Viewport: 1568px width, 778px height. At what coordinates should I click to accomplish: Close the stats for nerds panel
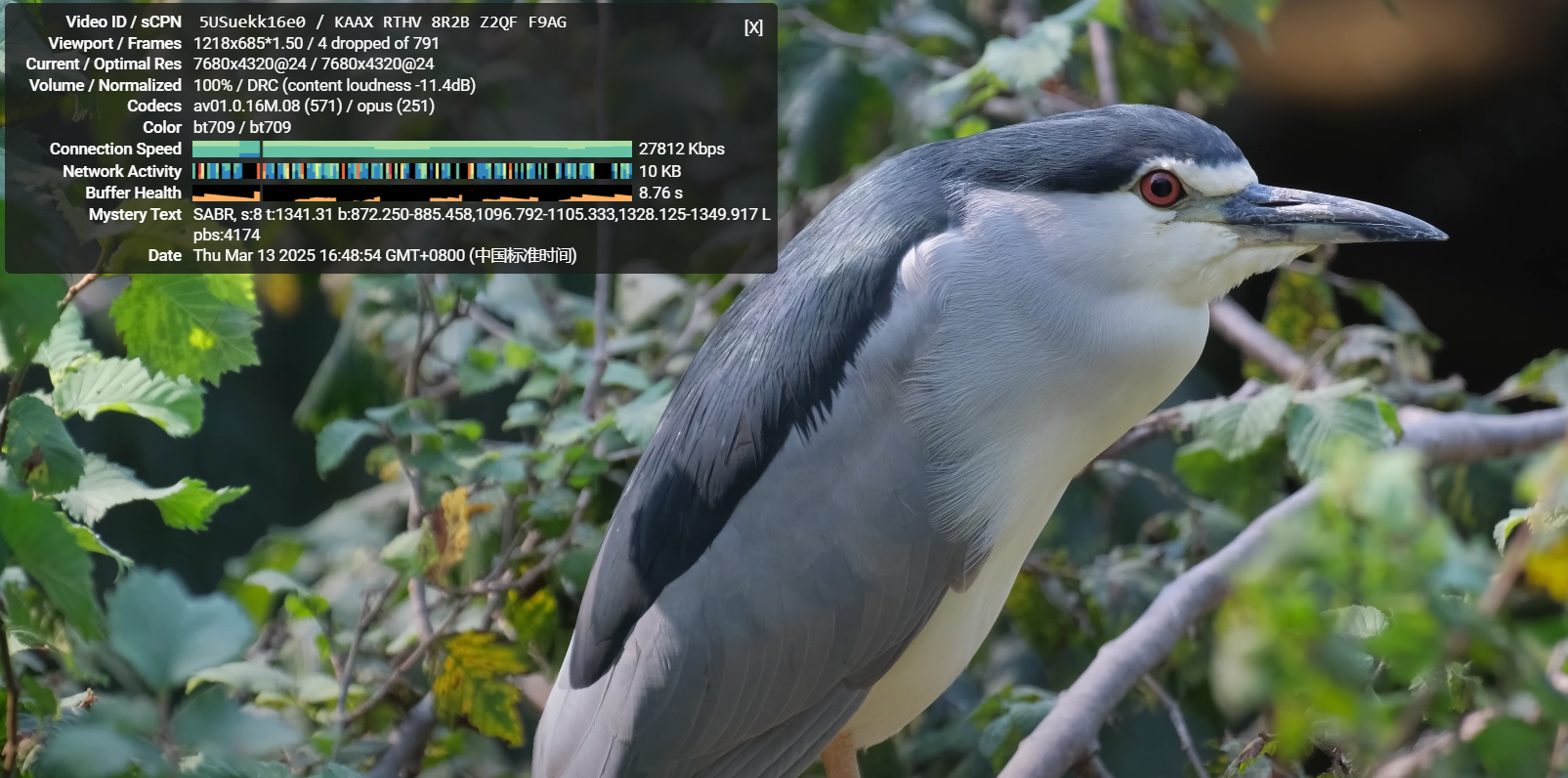753,27
